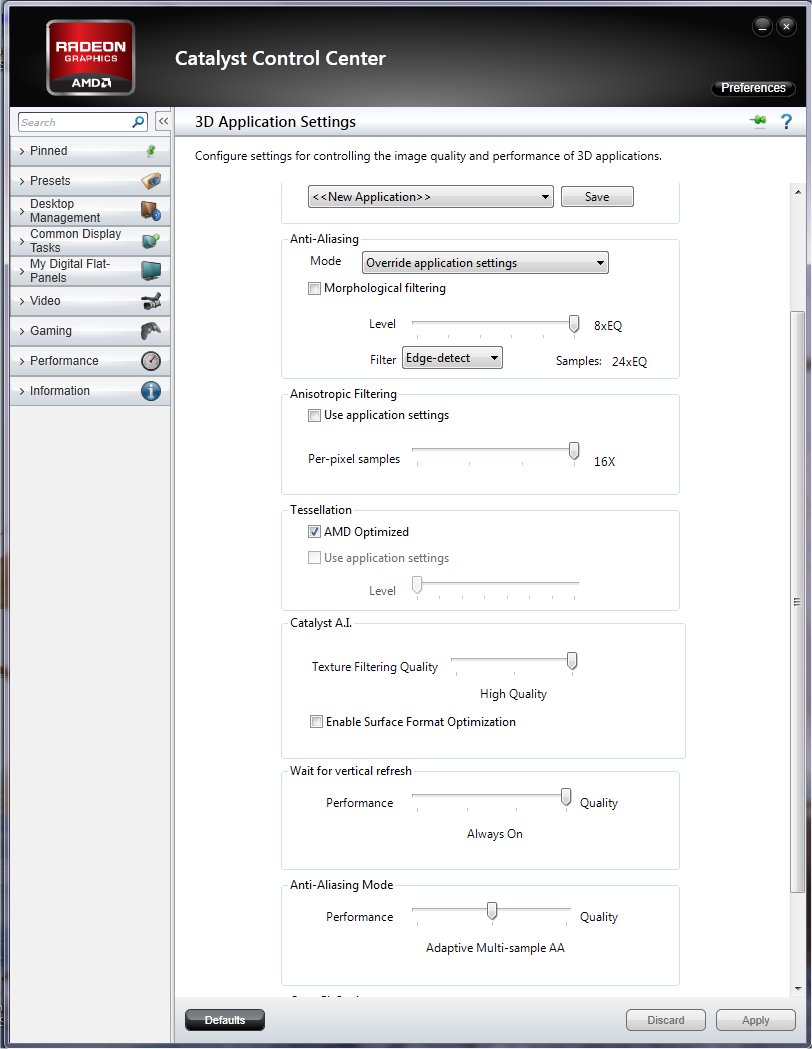Click the High Quality texture filtering label
Image resolution: width=812 pixels, height=1049 pixels.
point(513,694)
